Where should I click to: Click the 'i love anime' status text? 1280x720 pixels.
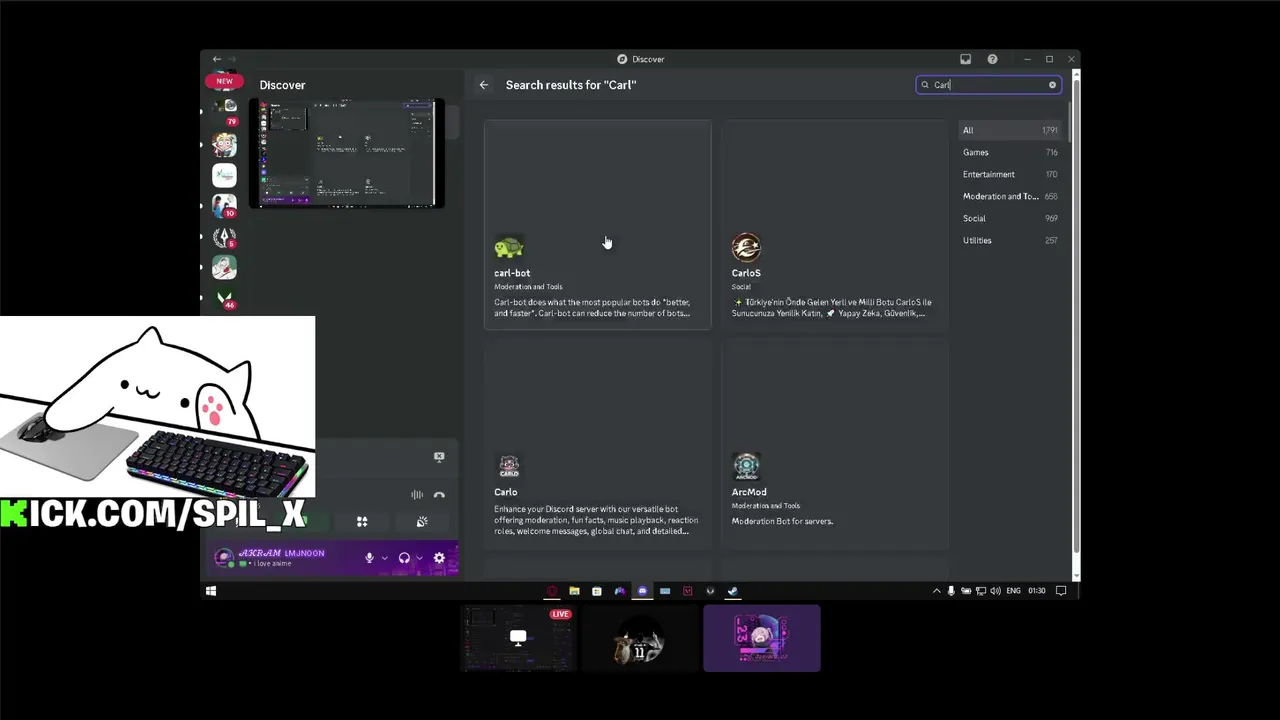(272, 564)
